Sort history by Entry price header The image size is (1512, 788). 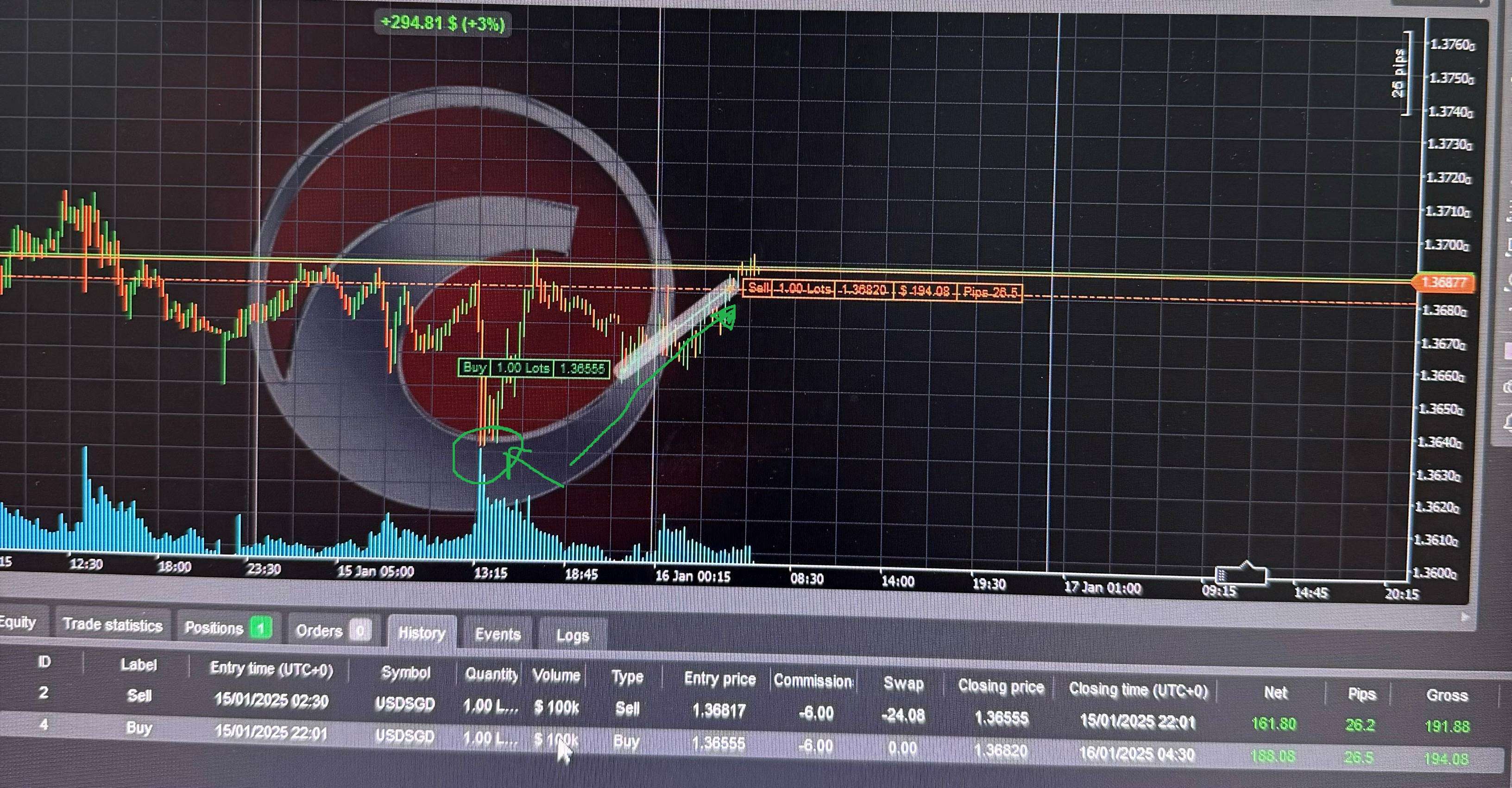pyautogui.click(x=719, y=679)
